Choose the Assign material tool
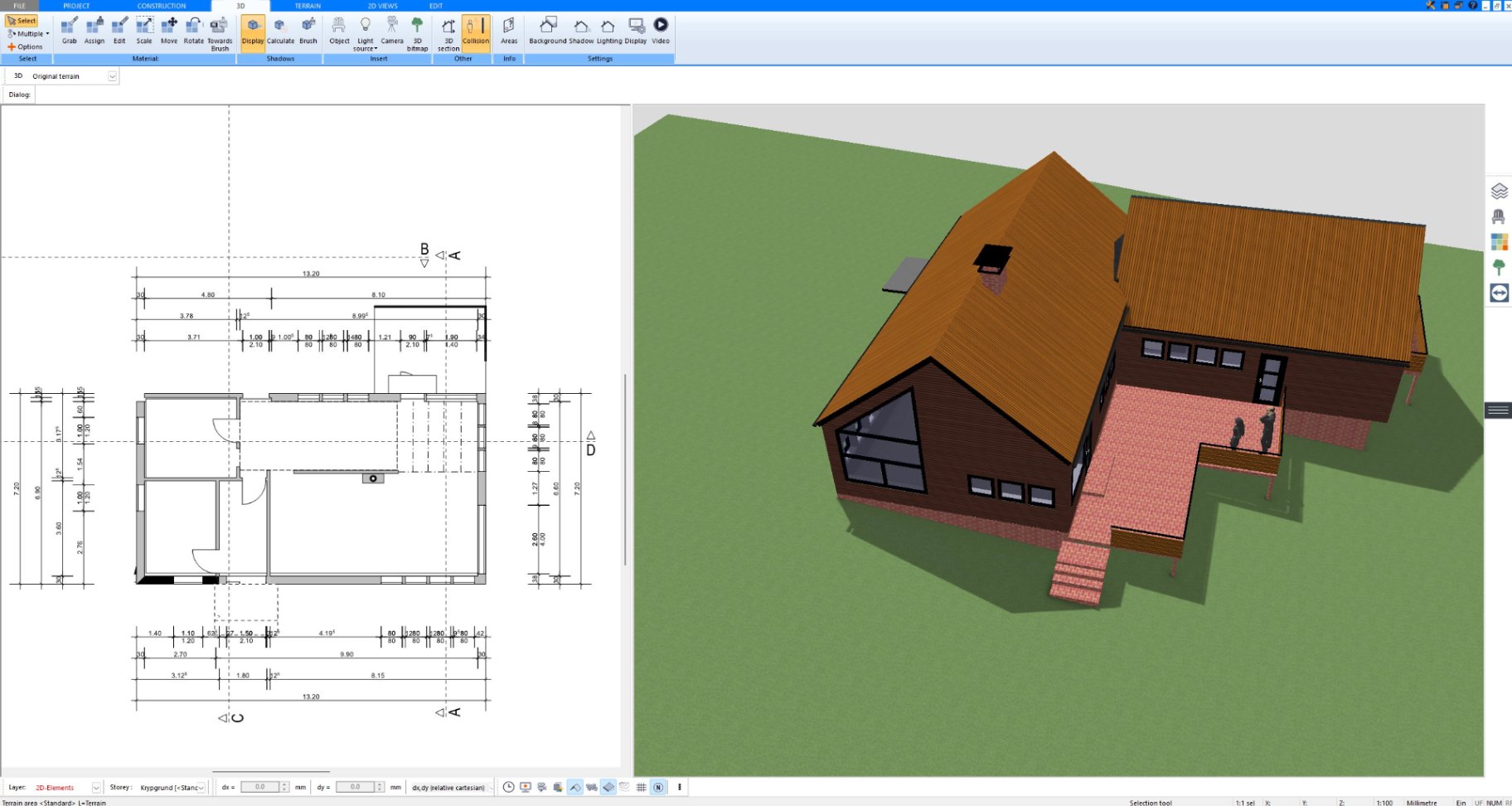 (94, 32)
